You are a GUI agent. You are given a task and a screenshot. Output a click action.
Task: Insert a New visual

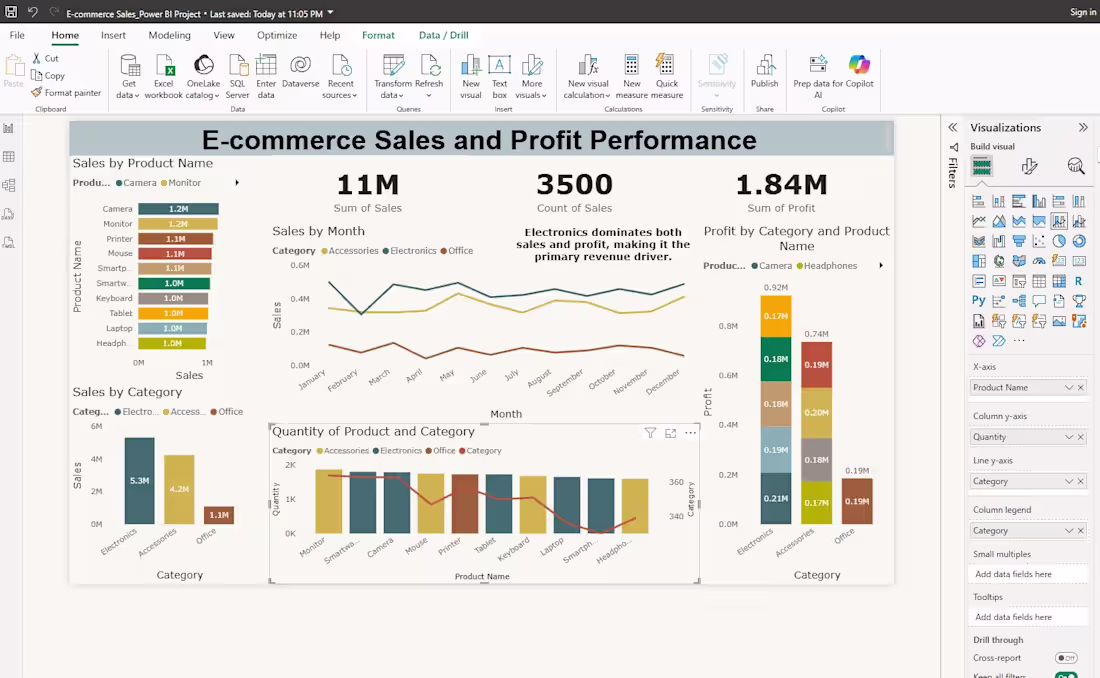471,77
